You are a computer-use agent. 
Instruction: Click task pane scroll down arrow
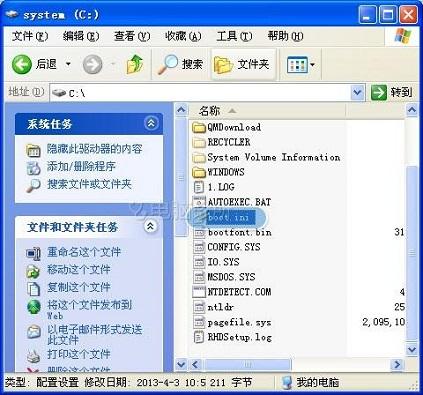point(181,364)
